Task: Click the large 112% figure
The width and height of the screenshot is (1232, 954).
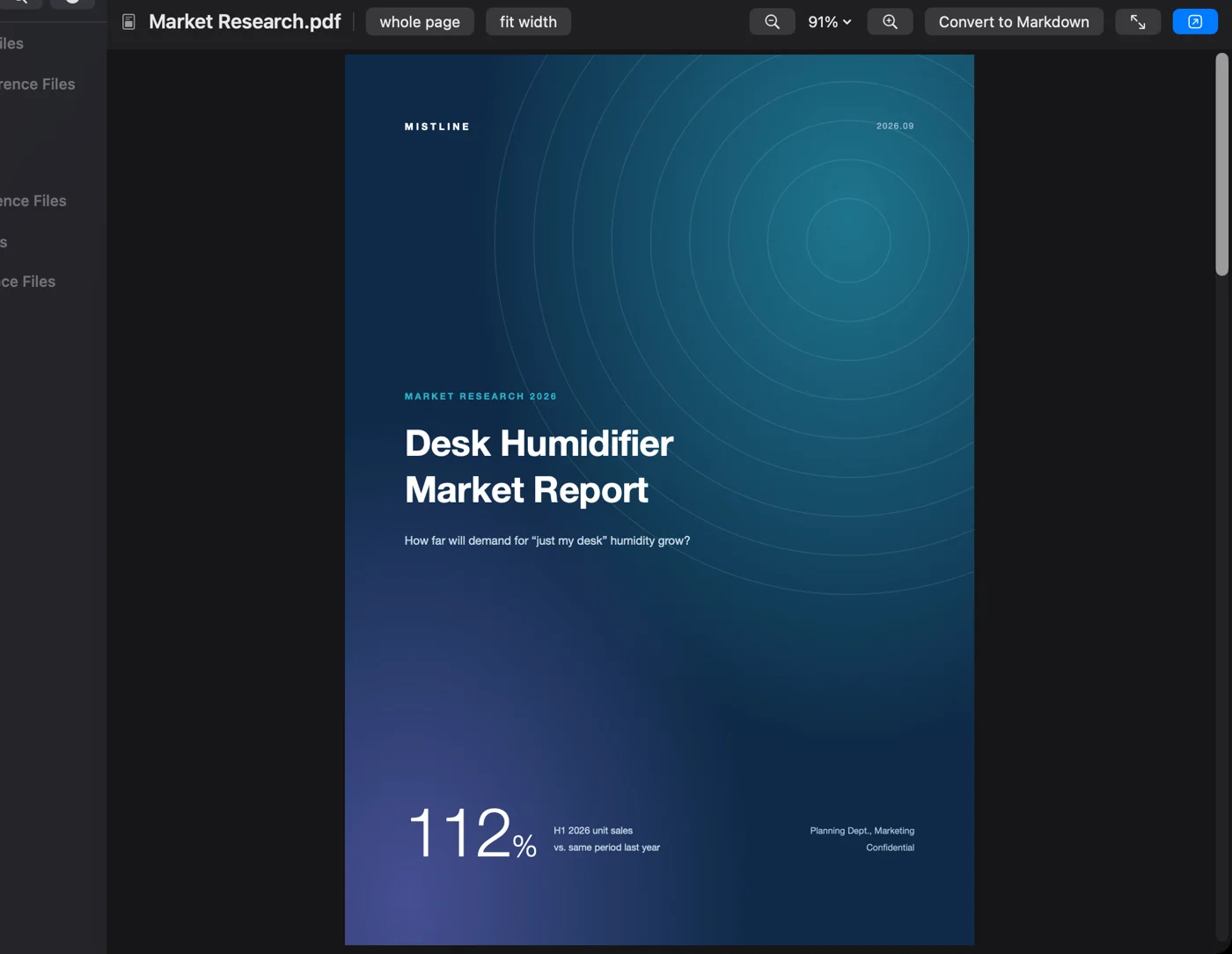Action: [x=472, y=833]
